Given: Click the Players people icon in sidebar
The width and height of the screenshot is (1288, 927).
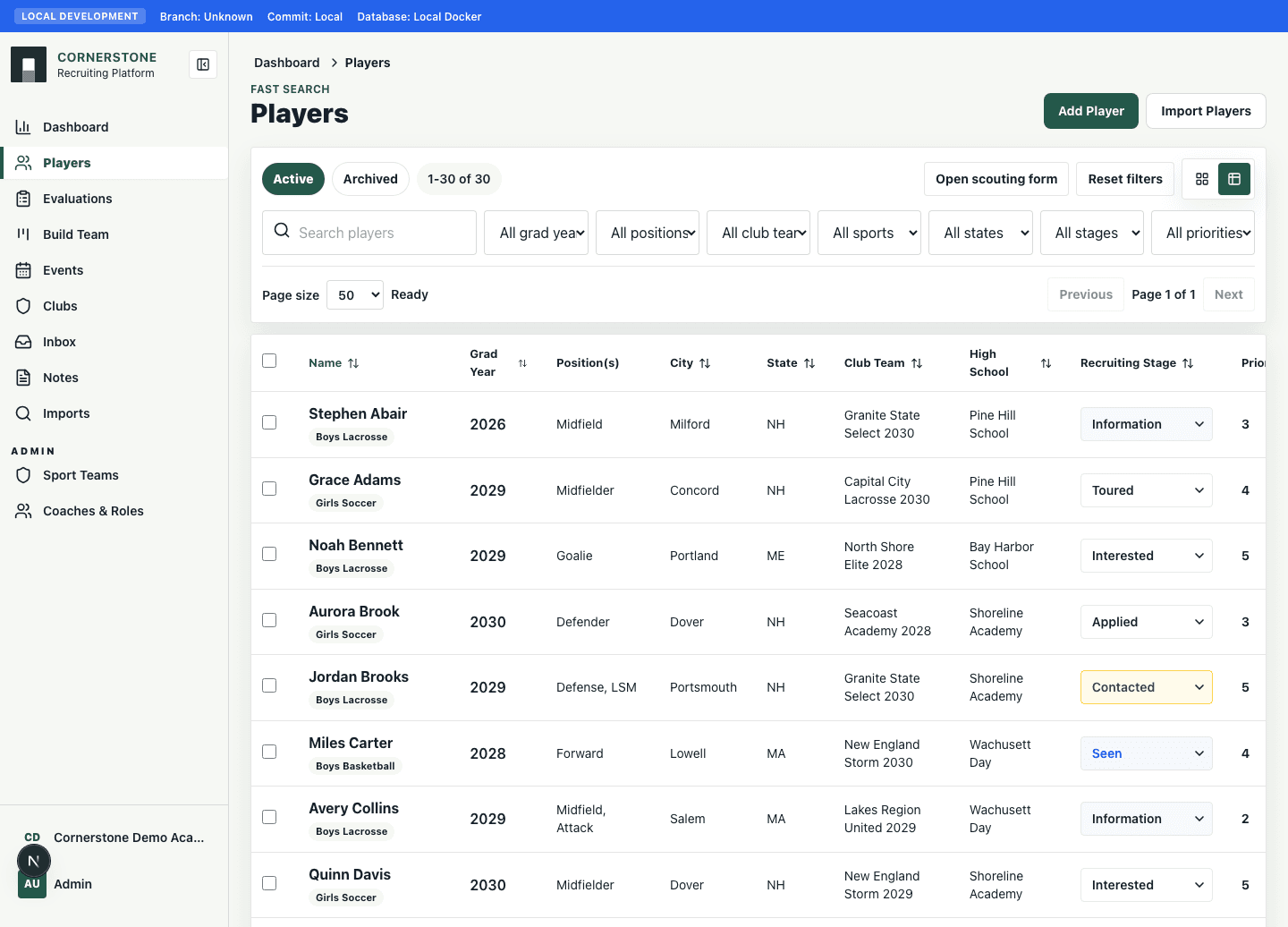Looking at the screenshot, I should coord(23,163).
